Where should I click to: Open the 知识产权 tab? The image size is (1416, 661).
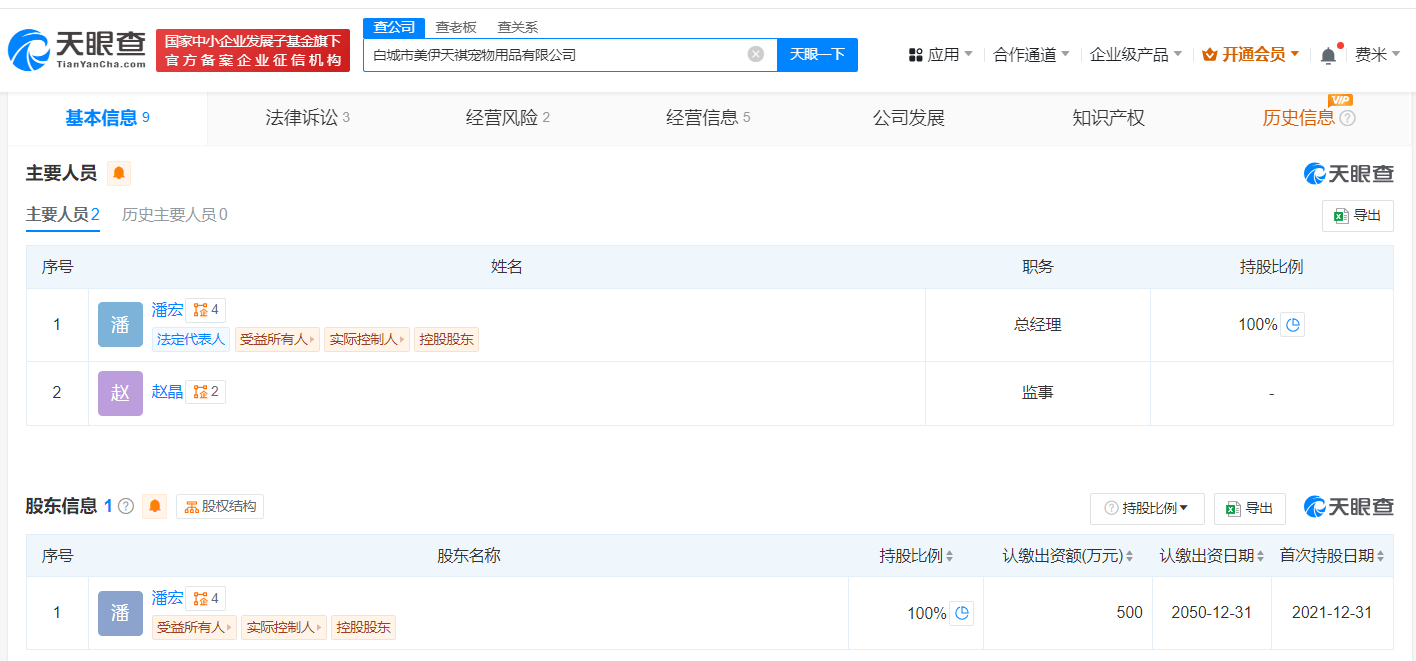point(1108,118)
